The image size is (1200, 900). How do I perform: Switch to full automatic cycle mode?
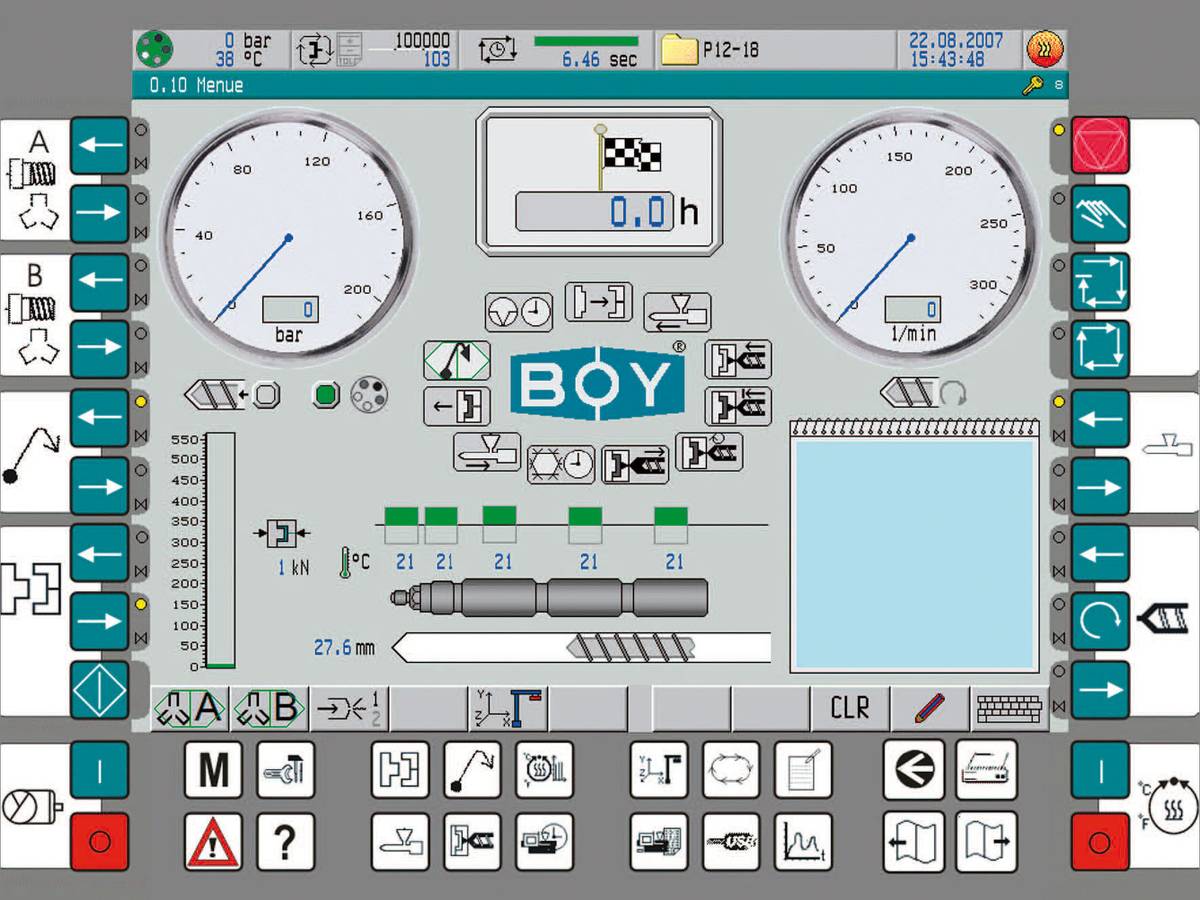coord(1101,350)
